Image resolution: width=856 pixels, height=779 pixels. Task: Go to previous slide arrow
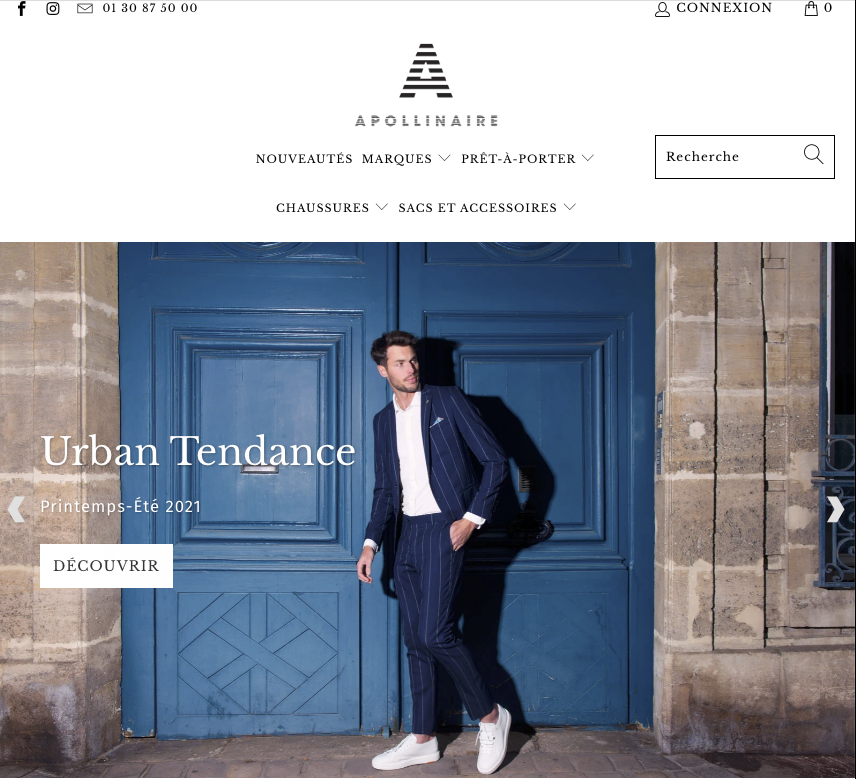tap(16, 509)
